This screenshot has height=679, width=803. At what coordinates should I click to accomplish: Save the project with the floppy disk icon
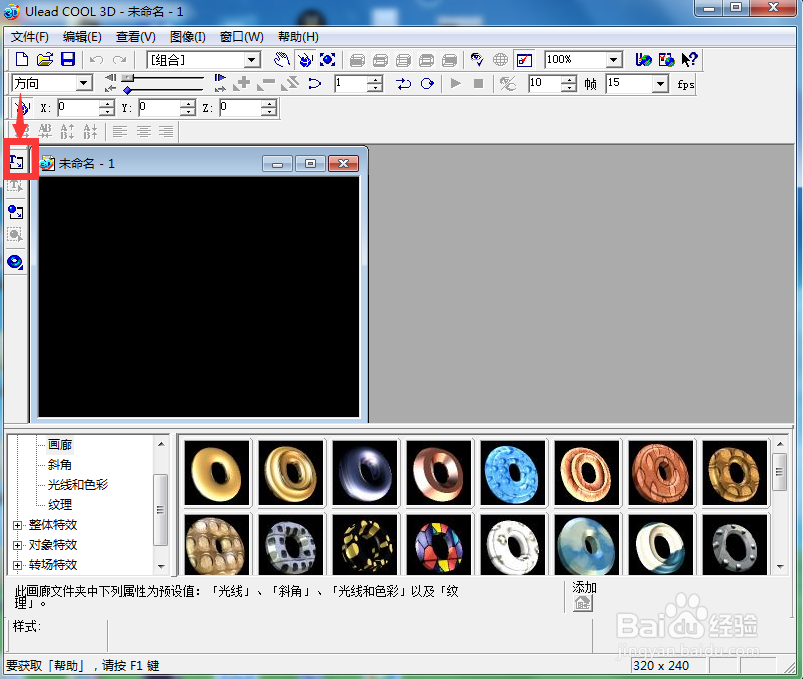pyautogui.click(x=68, y=60)
